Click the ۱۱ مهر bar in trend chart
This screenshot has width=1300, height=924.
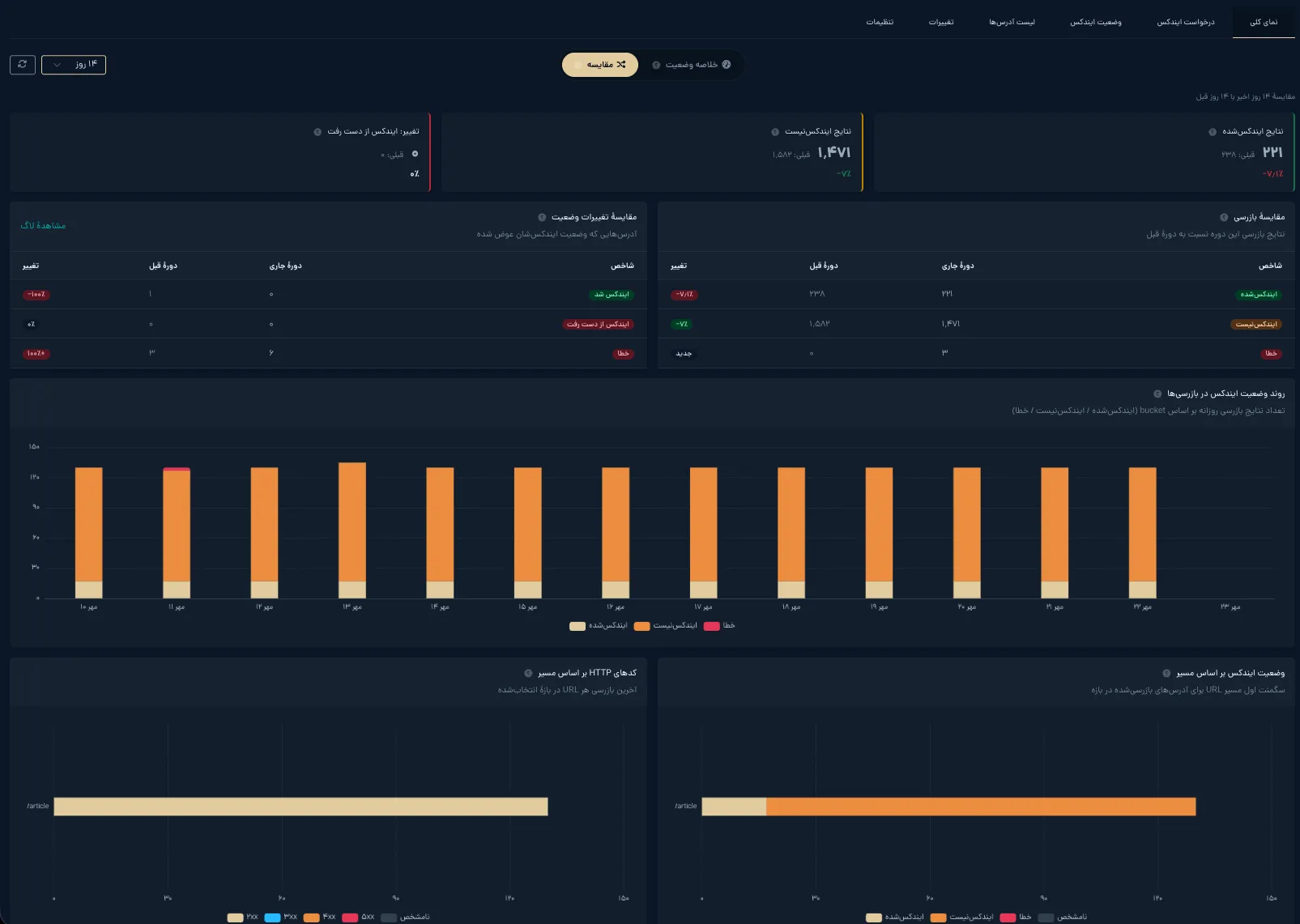click(x=177, y=533)
